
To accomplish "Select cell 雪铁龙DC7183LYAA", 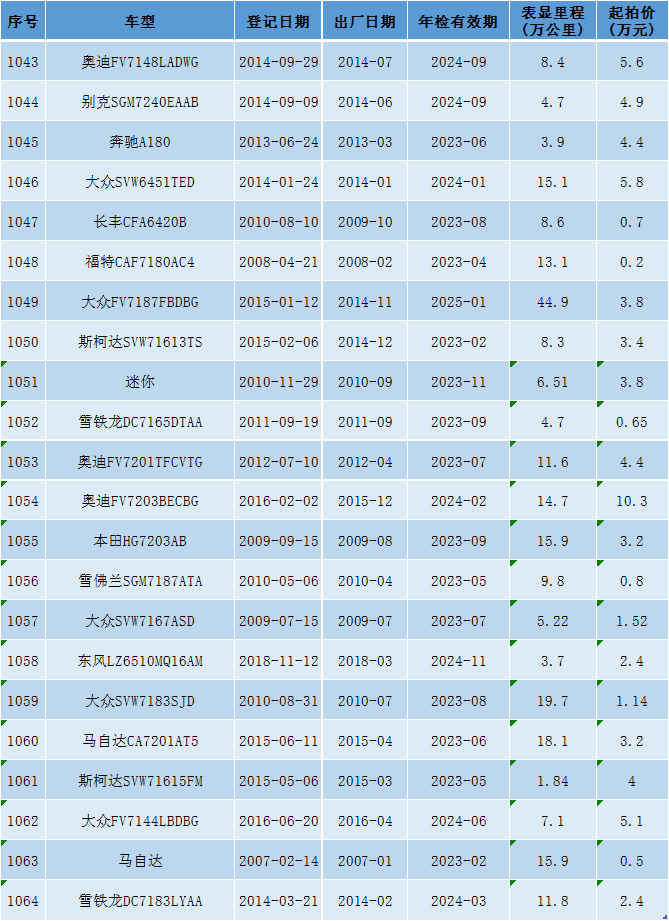I will (140, 900).
